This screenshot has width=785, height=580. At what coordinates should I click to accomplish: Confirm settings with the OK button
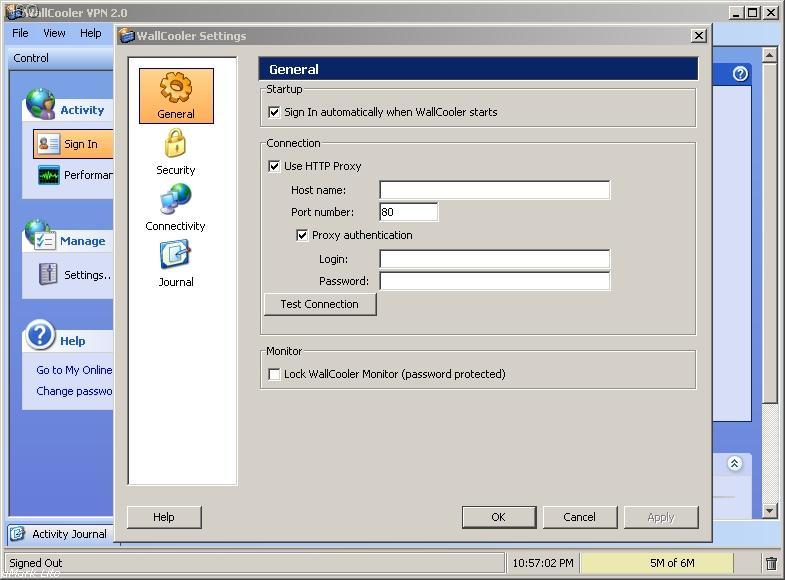click(x=499, y=517)
